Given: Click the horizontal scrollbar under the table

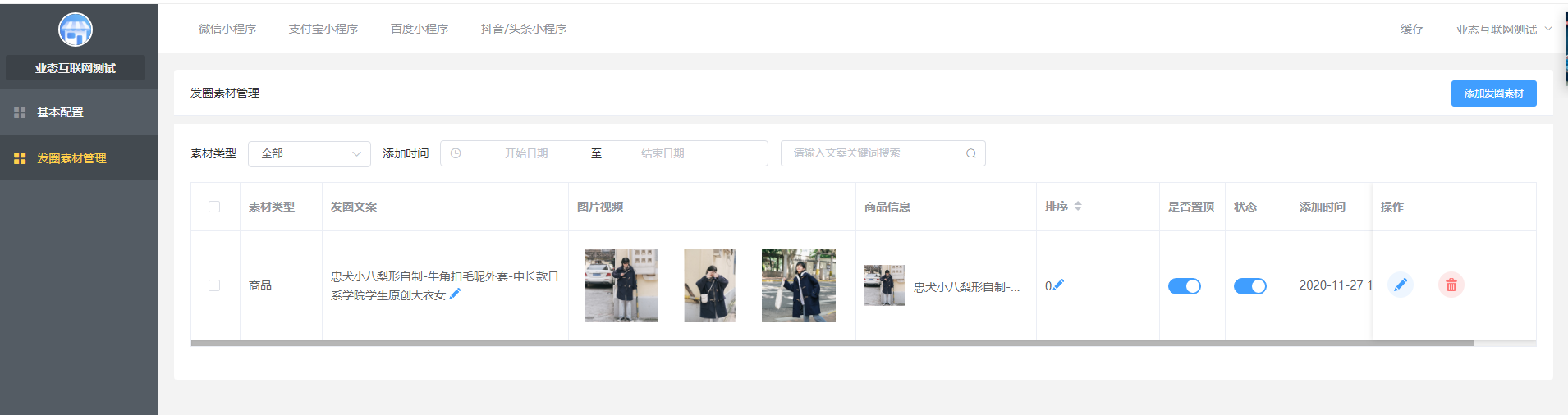Looking at the screenshot, I should pos(832,344).
